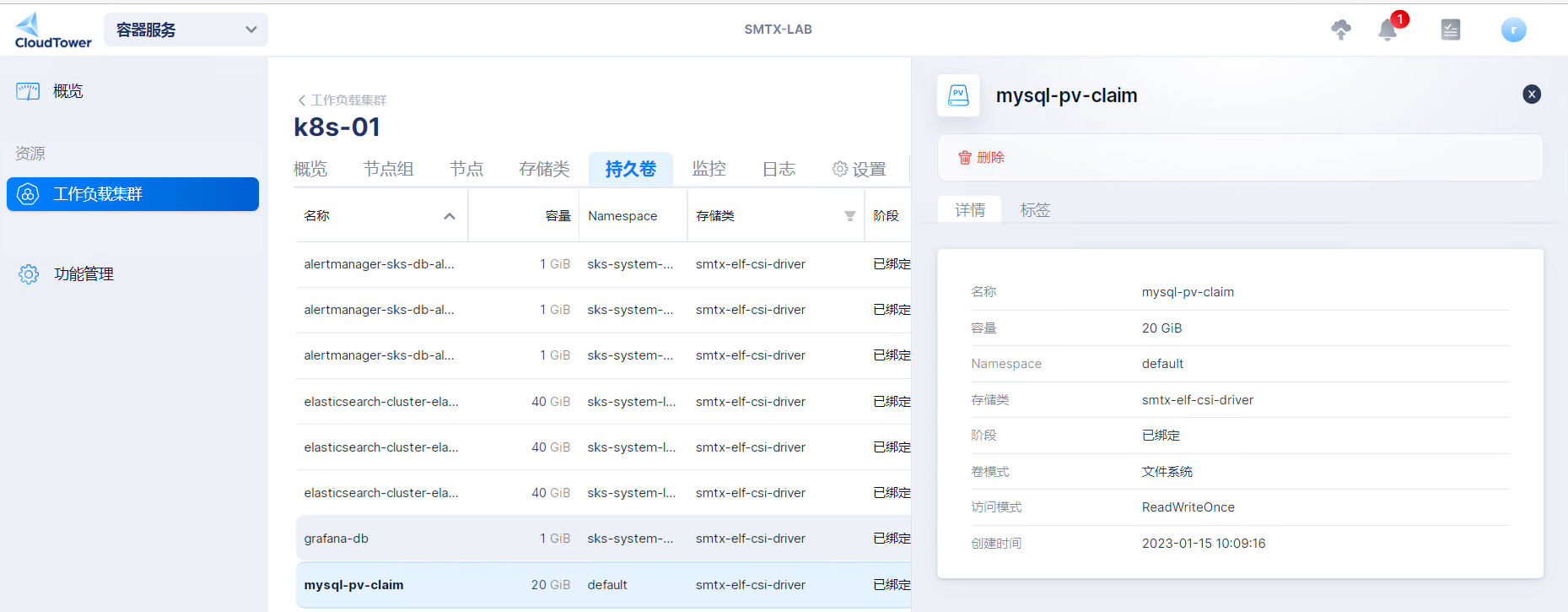Sort by 名称 column arrow
The height and width of the screenshot is (612, 1568).
[450, 216]
